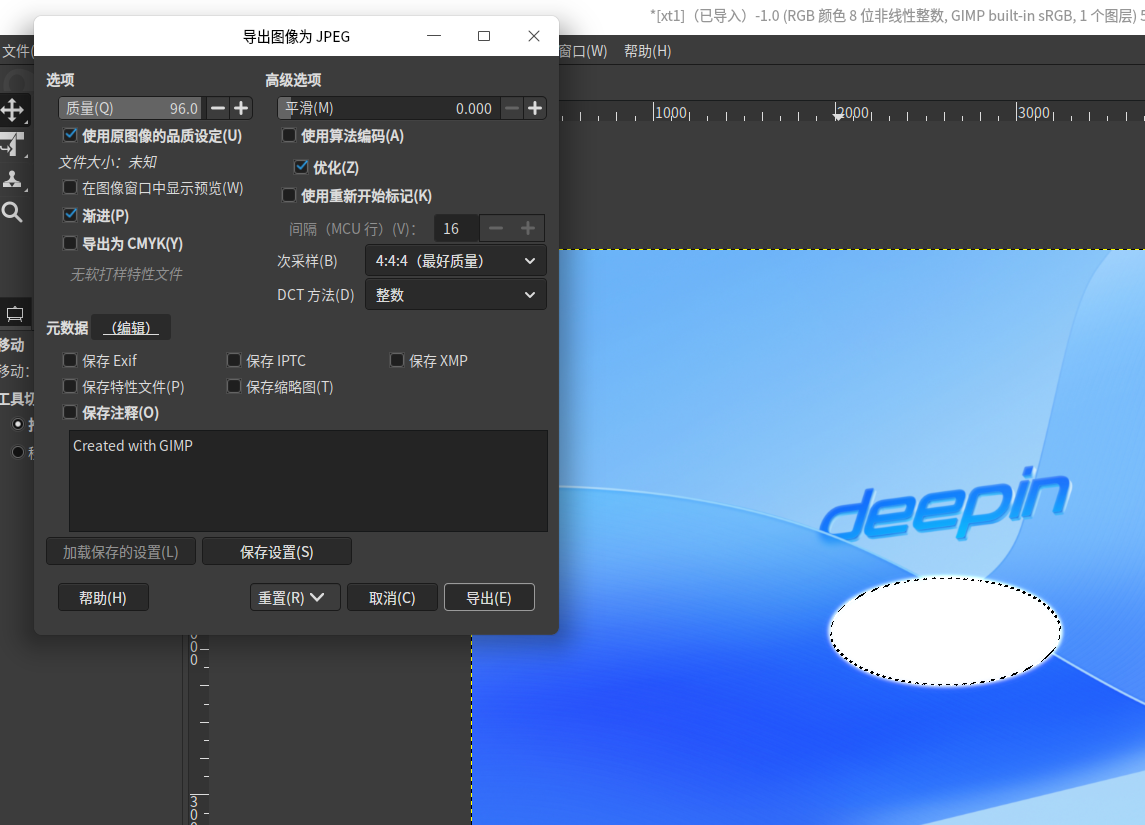
Task: Click the 加载保存的设置(L) button
Action: click(120, 552)
